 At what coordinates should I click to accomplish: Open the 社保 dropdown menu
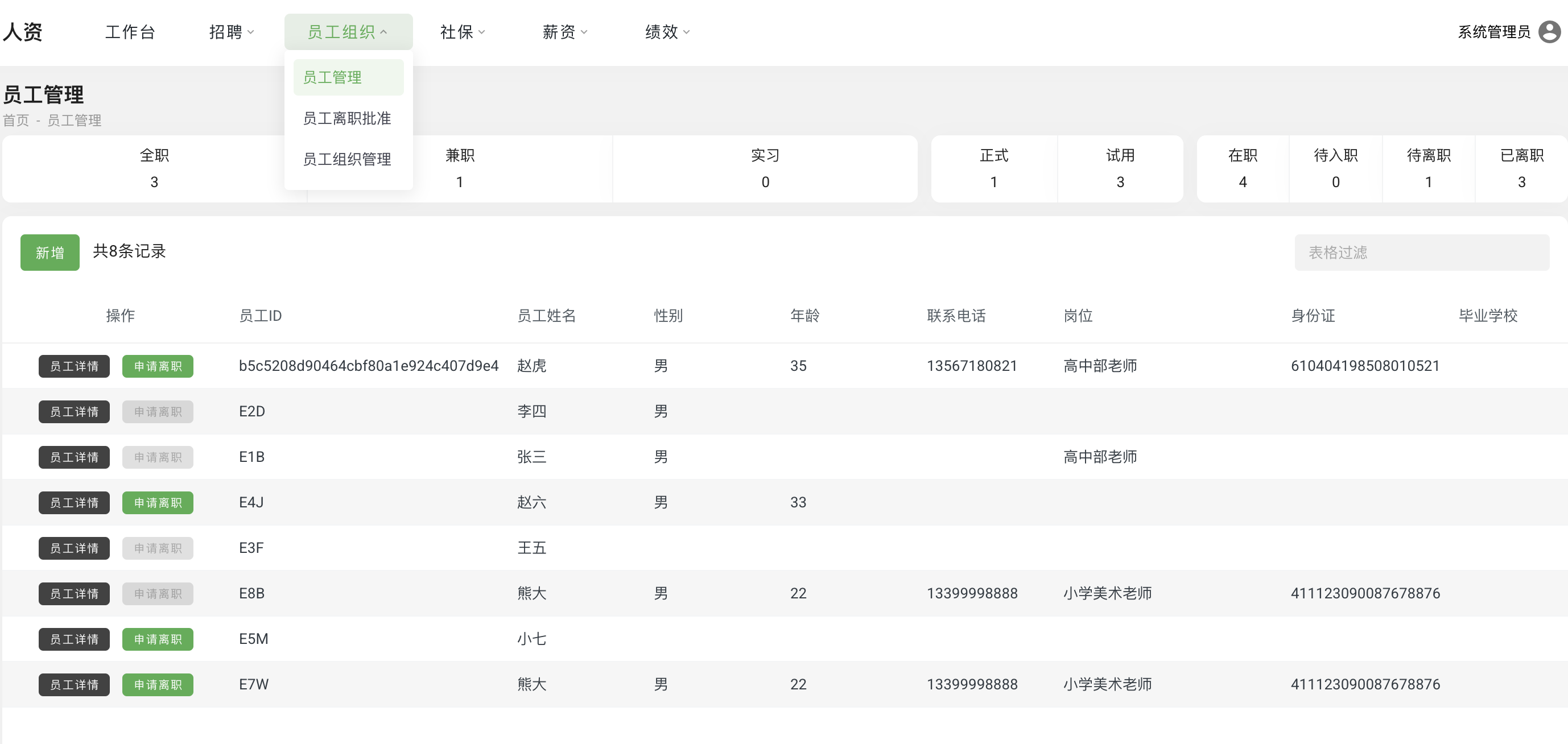[462, 32]
